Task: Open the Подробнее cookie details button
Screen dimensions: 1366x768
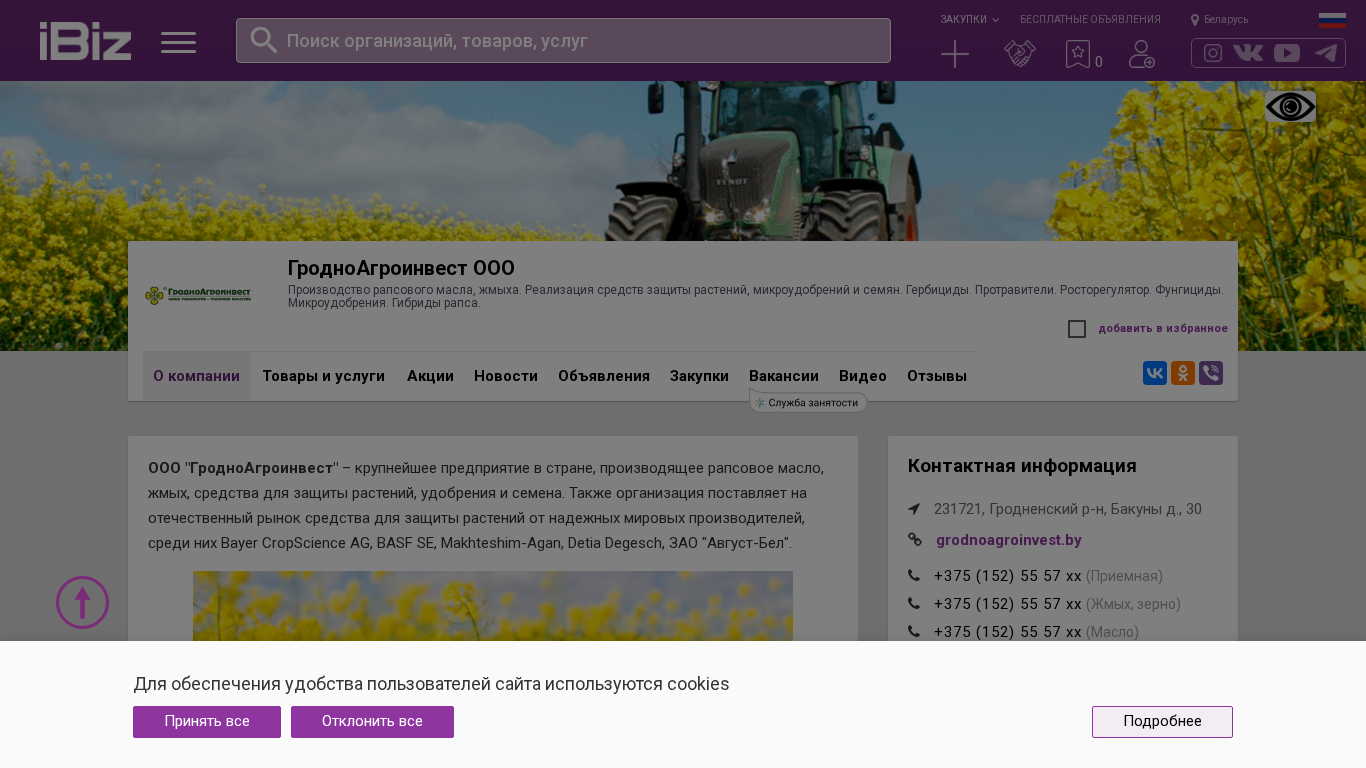Action: point(1162,722)
